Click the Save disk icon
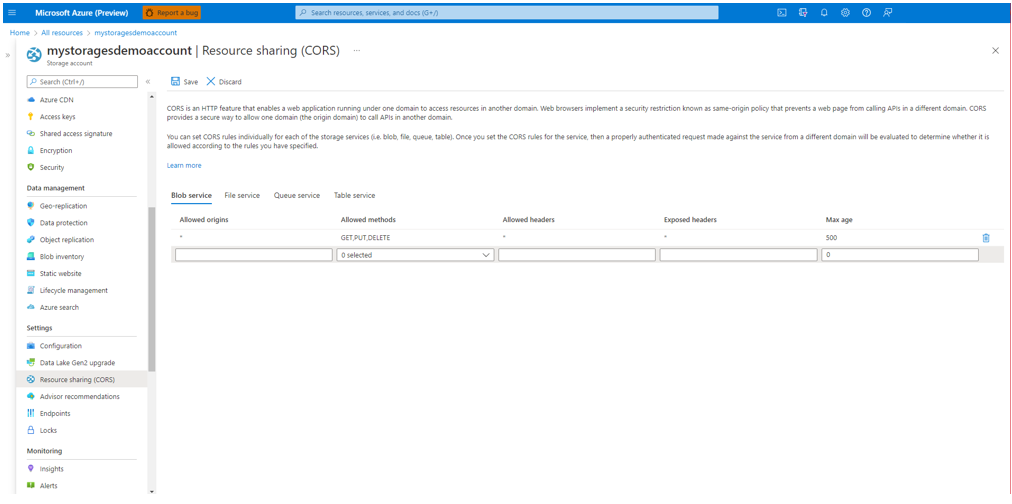The image size is (1012, 504). 175,82
